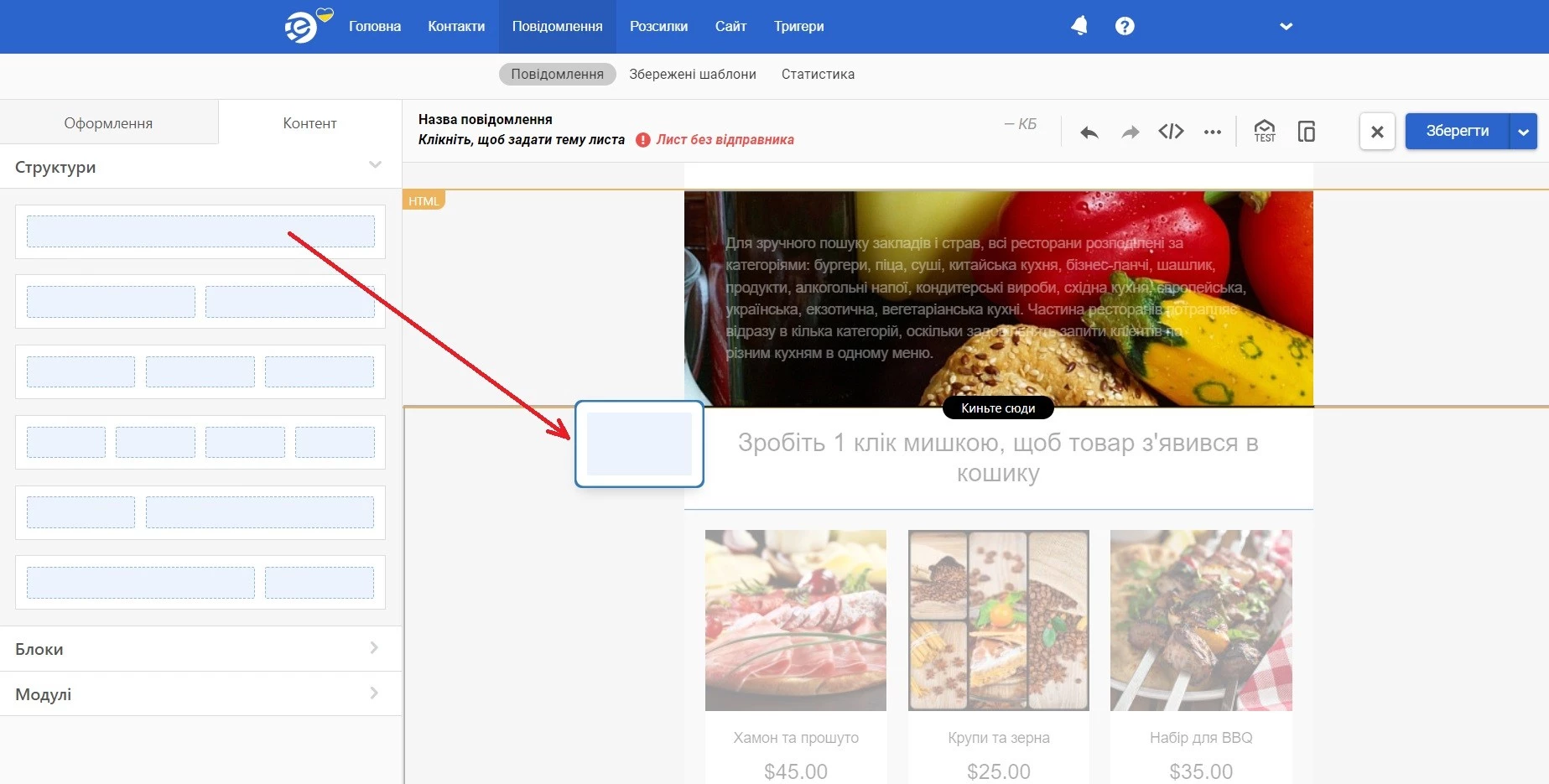The width and height of the screenshot is (1549, 784).
Task: Select the three-column structure
Action: pyautogui.click(x=200, y=371)
